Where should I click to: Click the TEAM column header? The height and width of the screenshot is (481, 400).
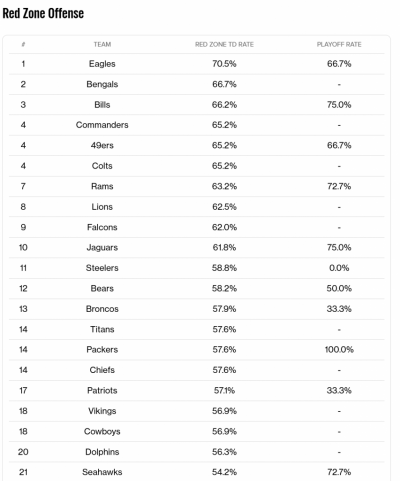[x=102, y=44]
